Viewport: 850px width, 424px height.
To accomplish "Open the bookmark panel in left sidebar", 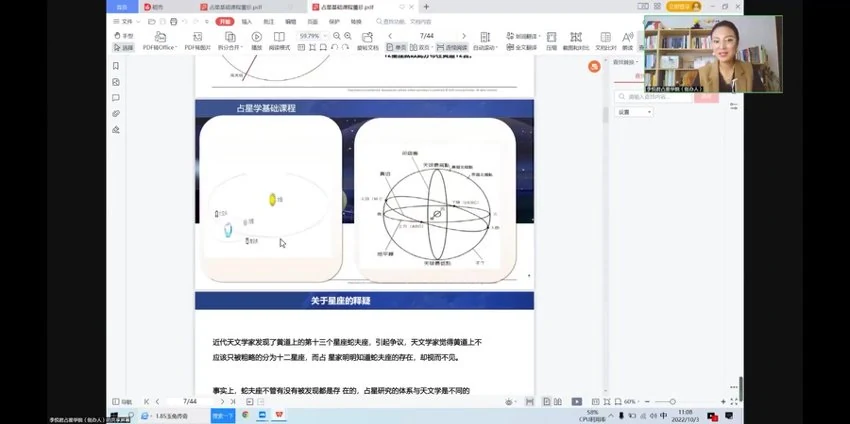I will [115, 66].
